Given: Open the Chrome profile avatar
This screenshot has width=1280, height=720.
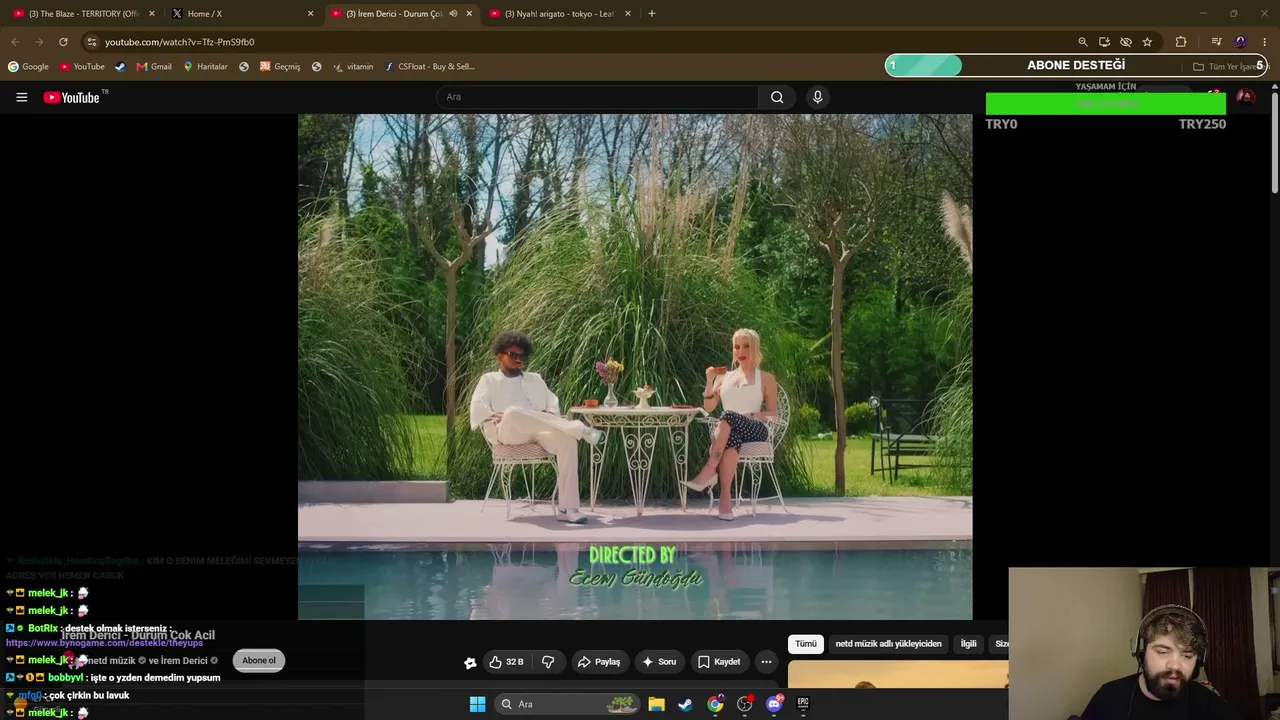Looking at the screenshot, I should coord(1241,42).
